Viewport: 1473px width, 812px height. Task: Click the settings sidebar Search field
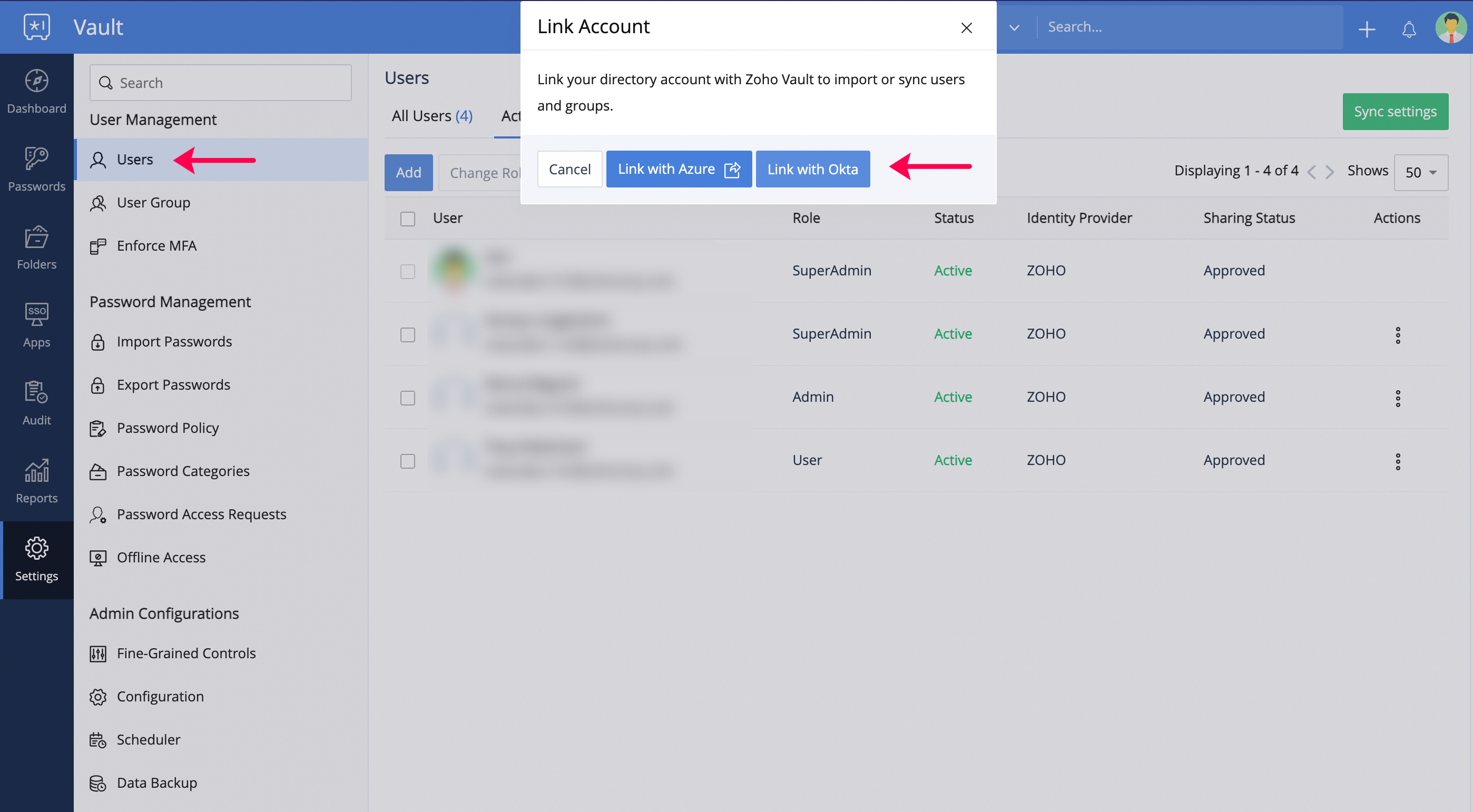coord(221,83)
